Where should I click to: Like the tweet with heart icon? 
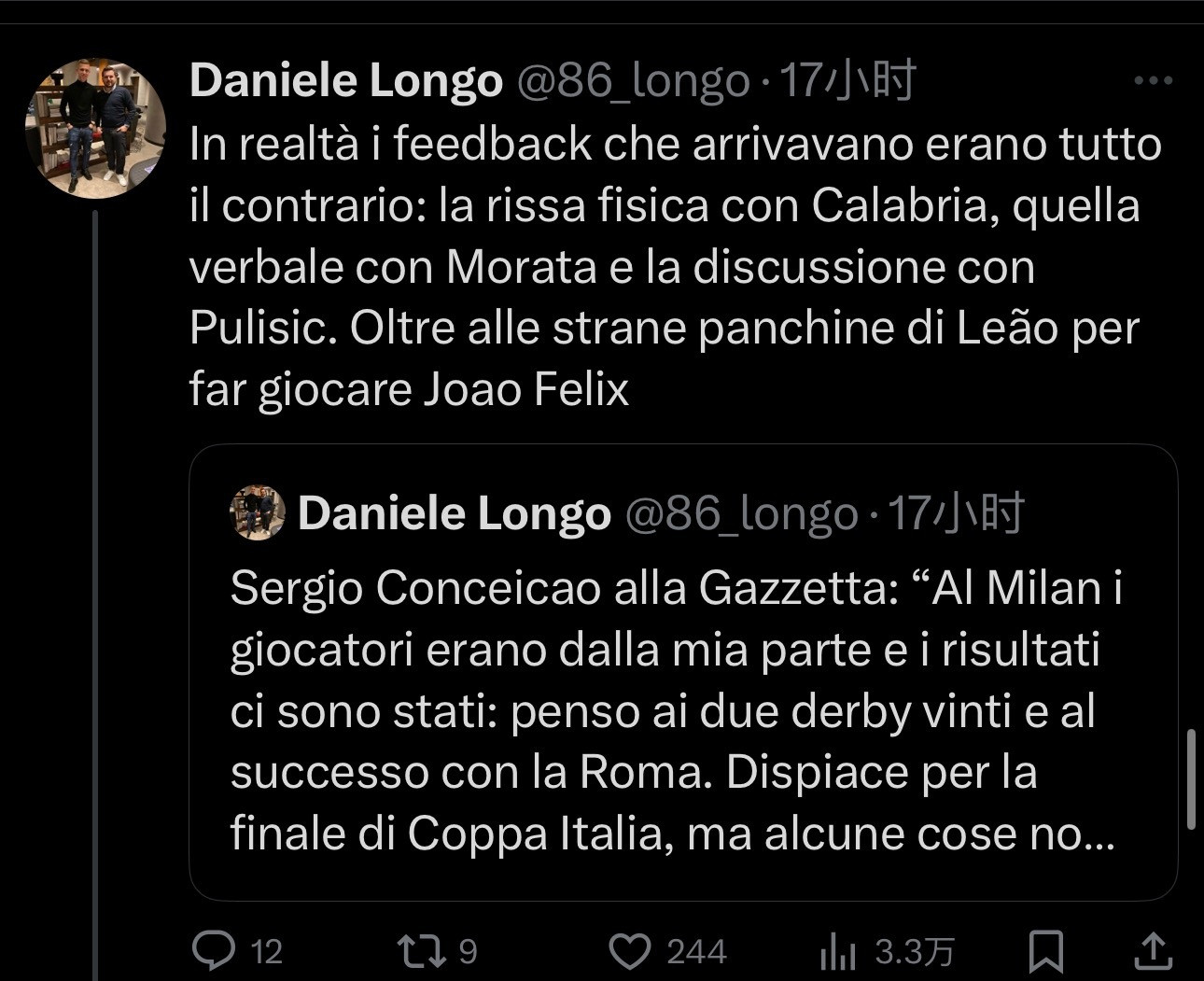point(630,951)
